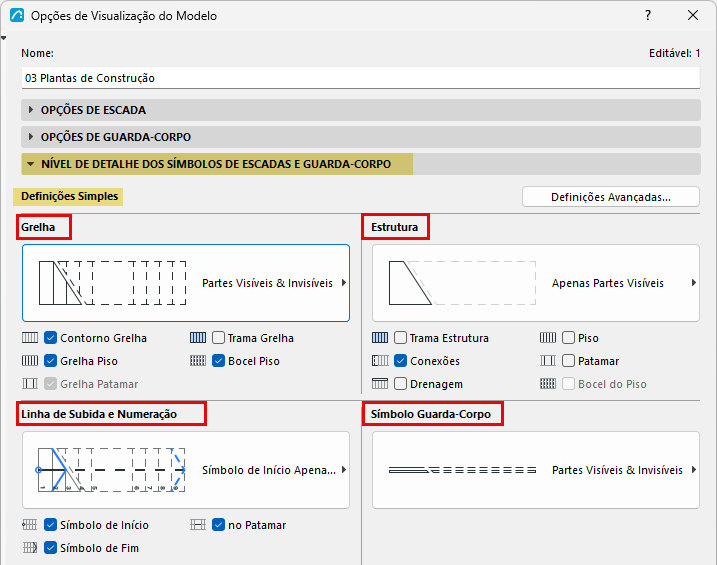
Task: Click the Linha de Subida preview thumbnail
Action: [x=112, y=470]
